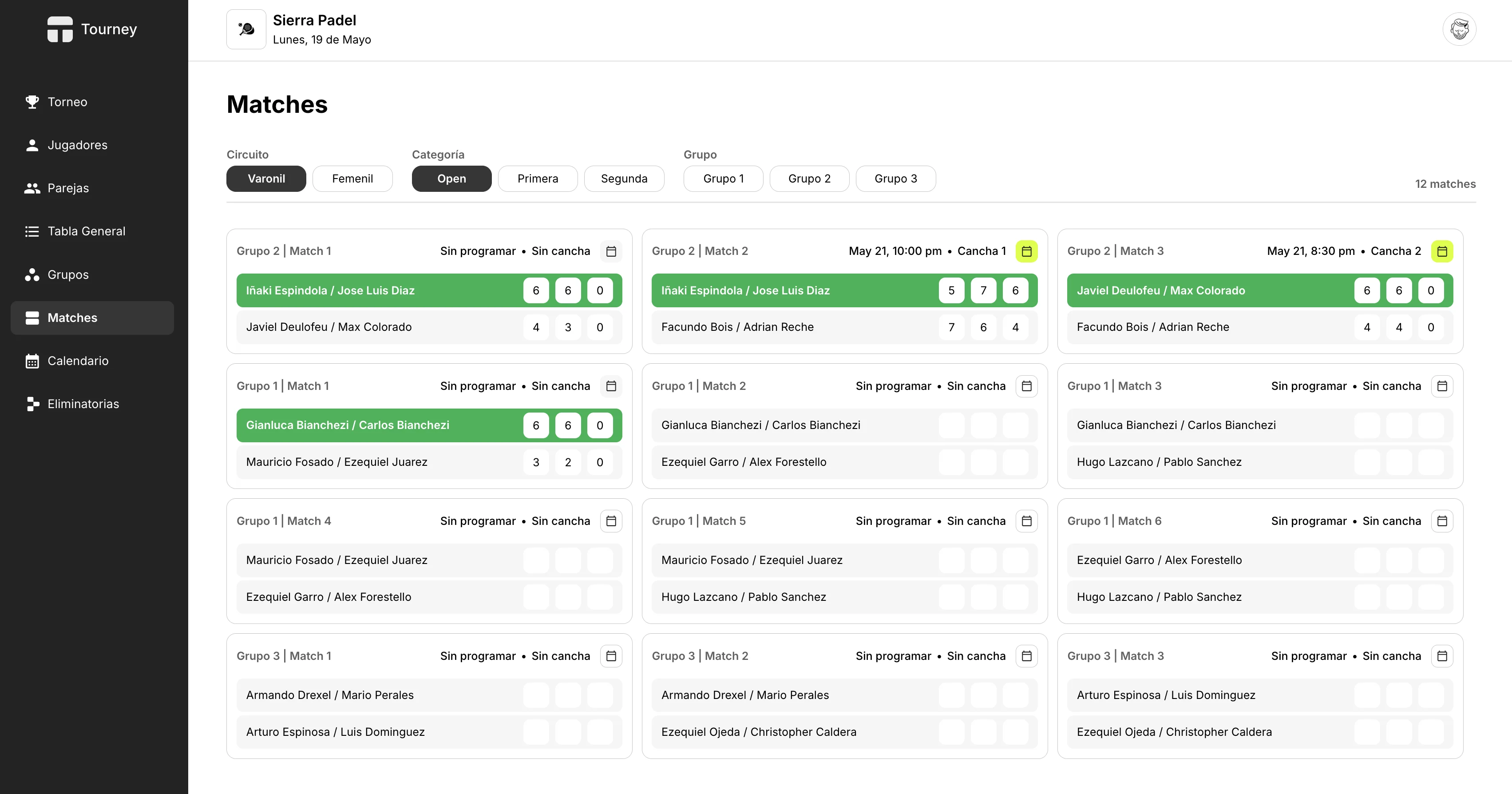Open the Sierra Padel club logo
This screenshot has width=1512, height=794.
pyautogui.click(x=246, y=29)
